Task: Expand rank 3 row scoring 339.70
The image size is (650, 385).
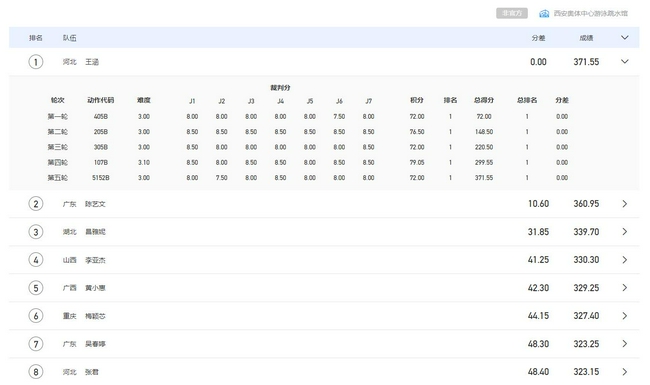Action: (625, 232)
